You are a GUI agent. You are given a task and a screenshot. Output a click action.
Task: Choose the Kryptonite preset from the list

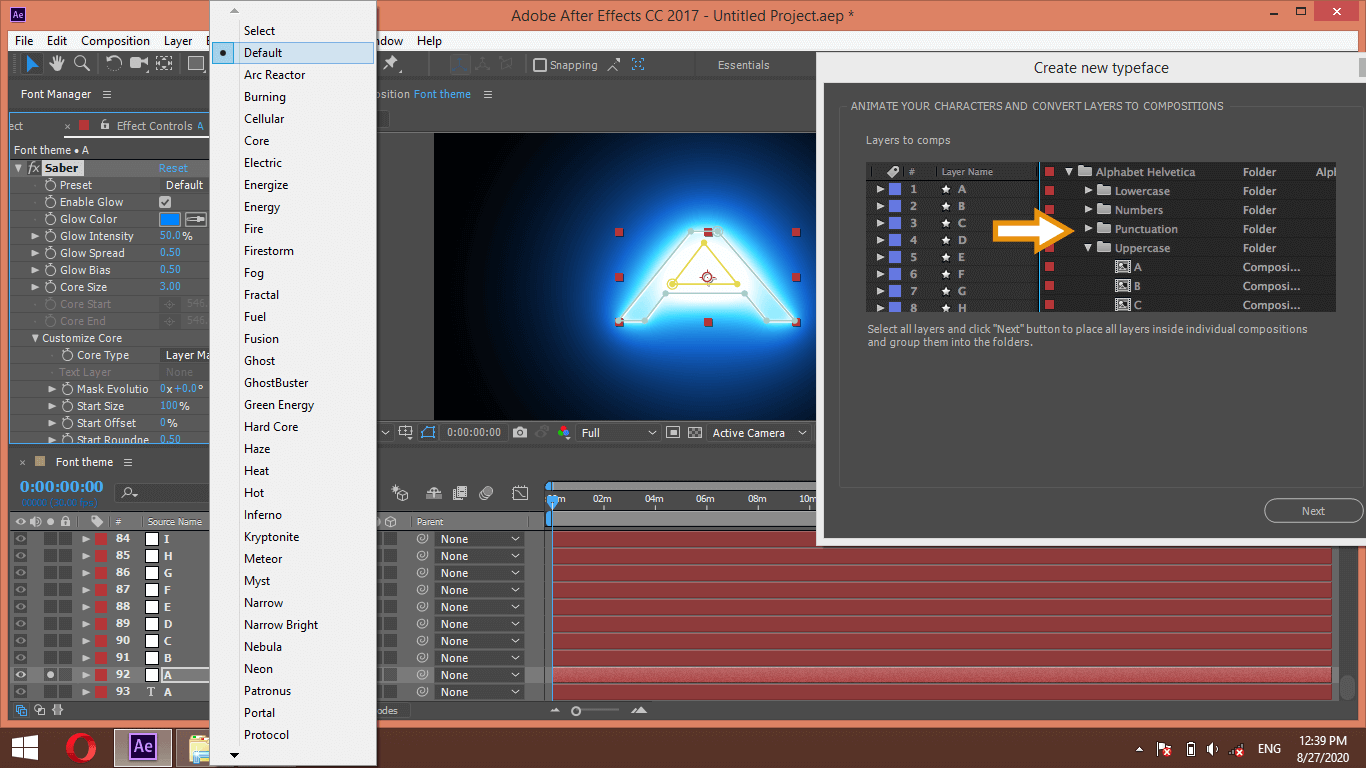pos(269,536)
